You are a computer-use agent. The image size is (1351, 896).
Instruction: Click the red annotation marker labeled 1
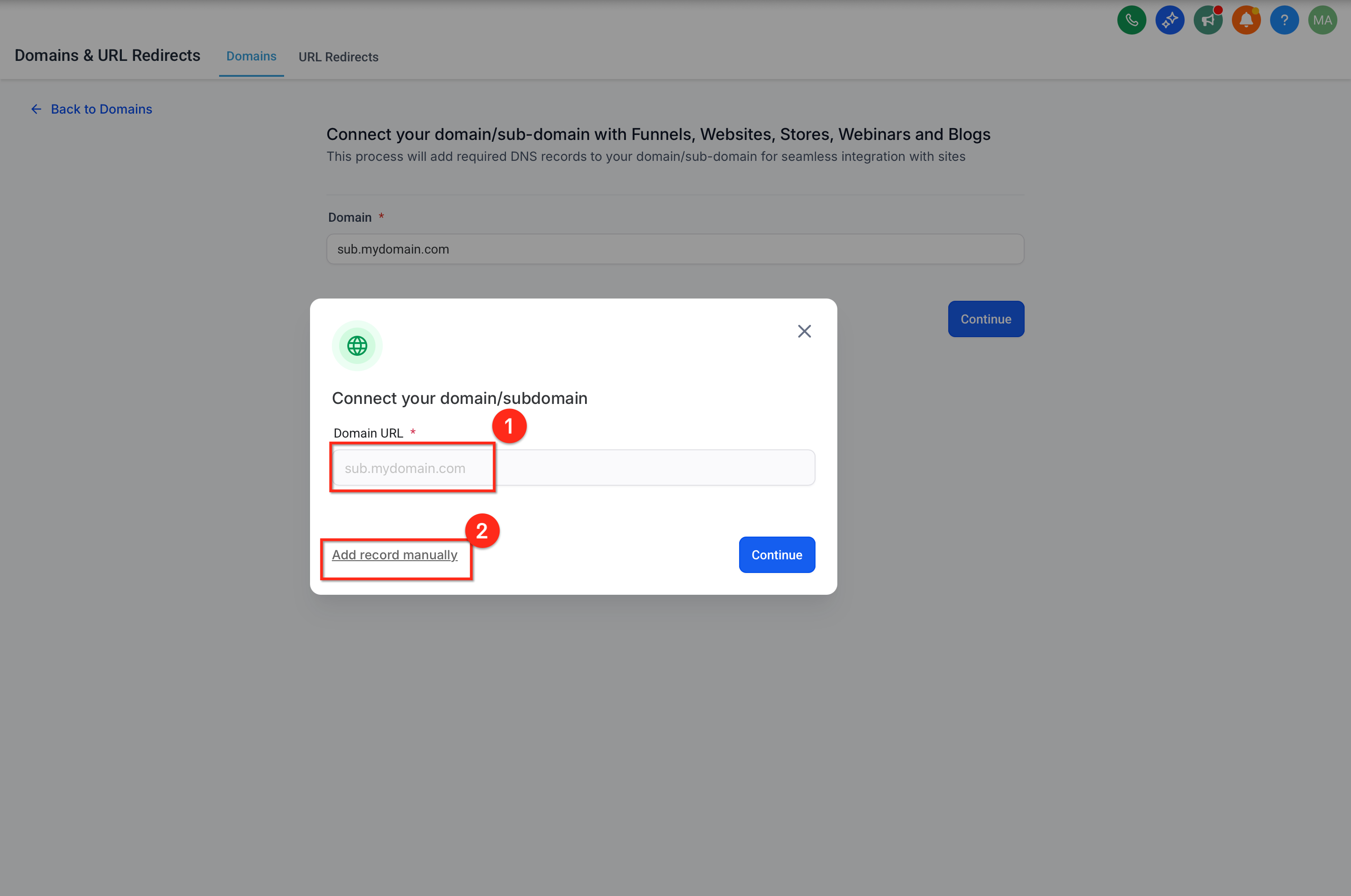(x=510, y=426)
